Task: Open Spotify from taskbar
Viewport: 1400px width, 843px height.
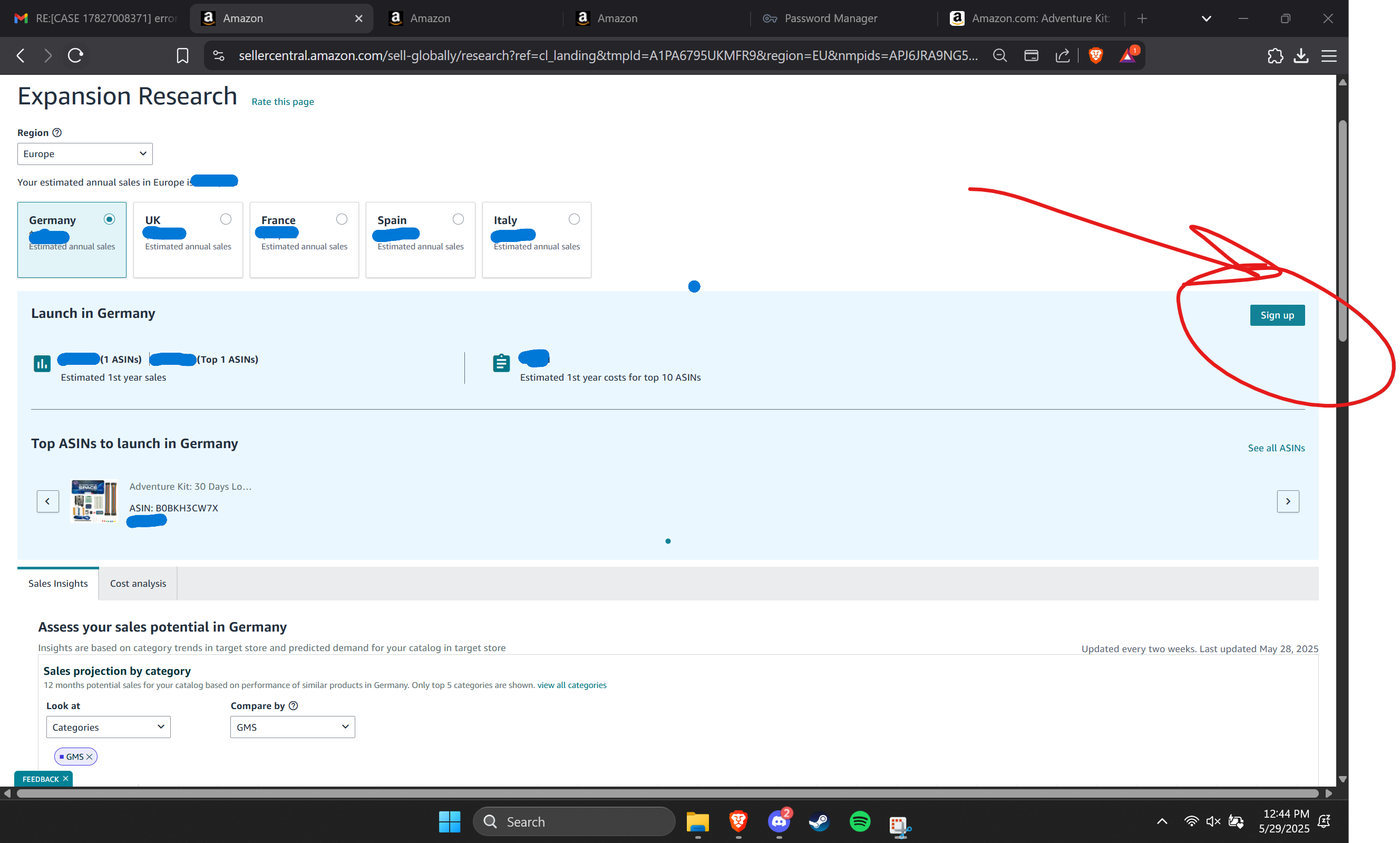Action: coord(860,821)
